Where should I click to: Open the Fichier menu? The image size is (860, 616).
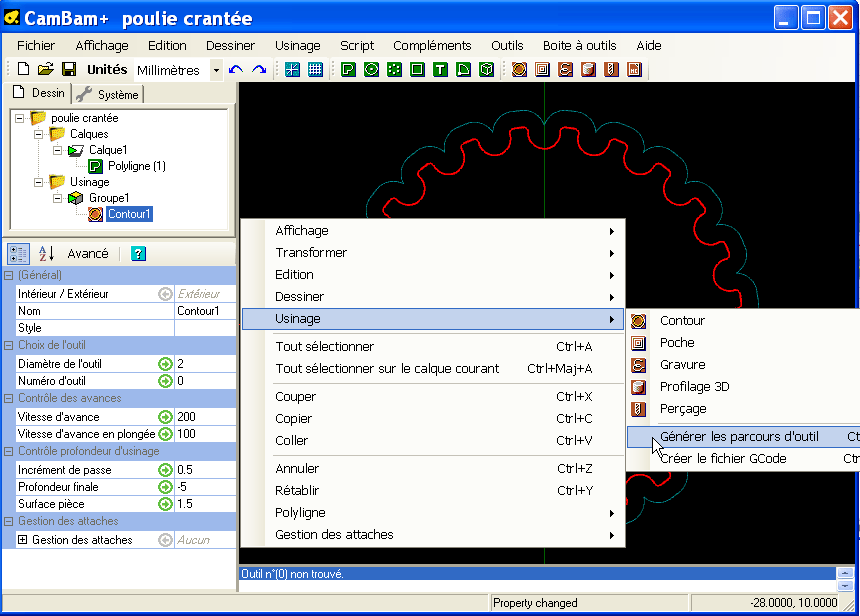(36, 46)
